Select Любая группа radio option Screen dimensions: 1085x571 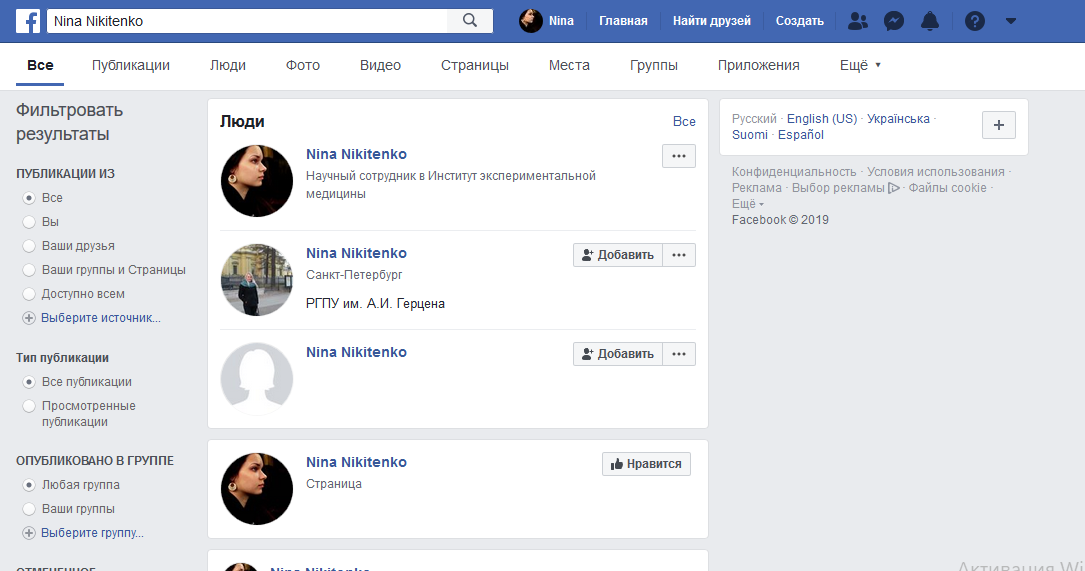[29, 485]
